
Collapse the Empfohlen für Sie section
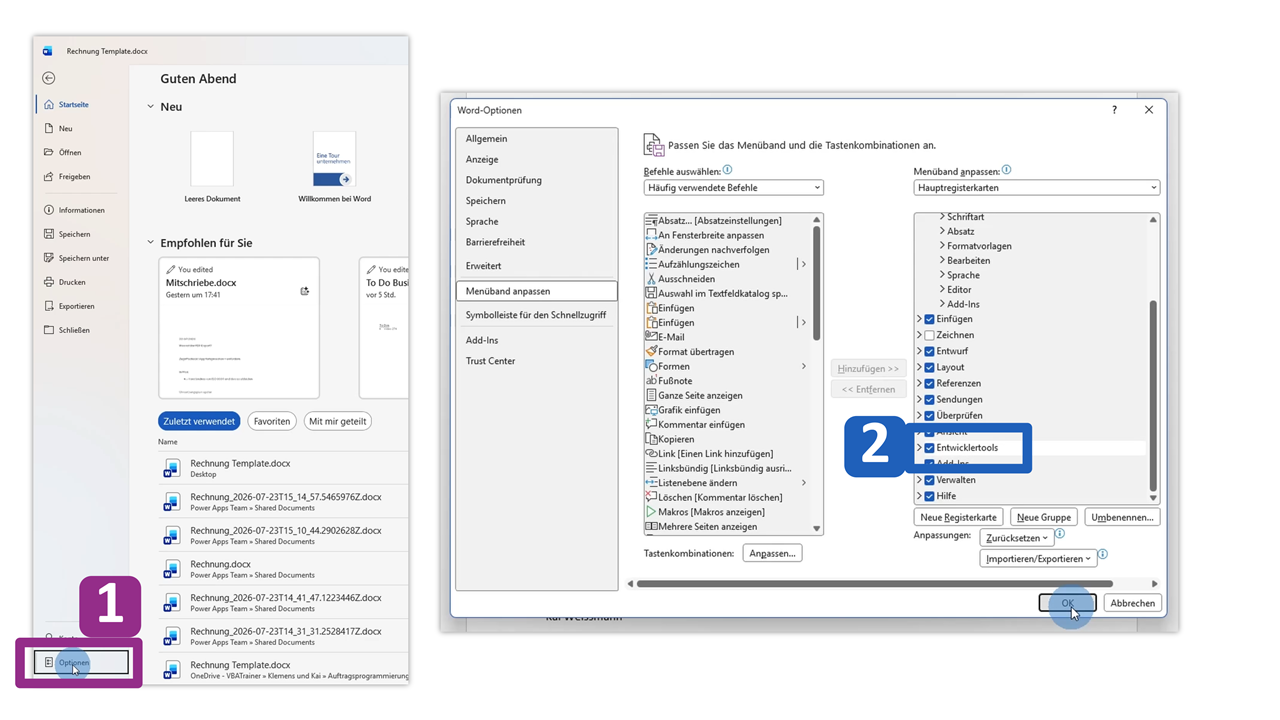tap(151, 243)
